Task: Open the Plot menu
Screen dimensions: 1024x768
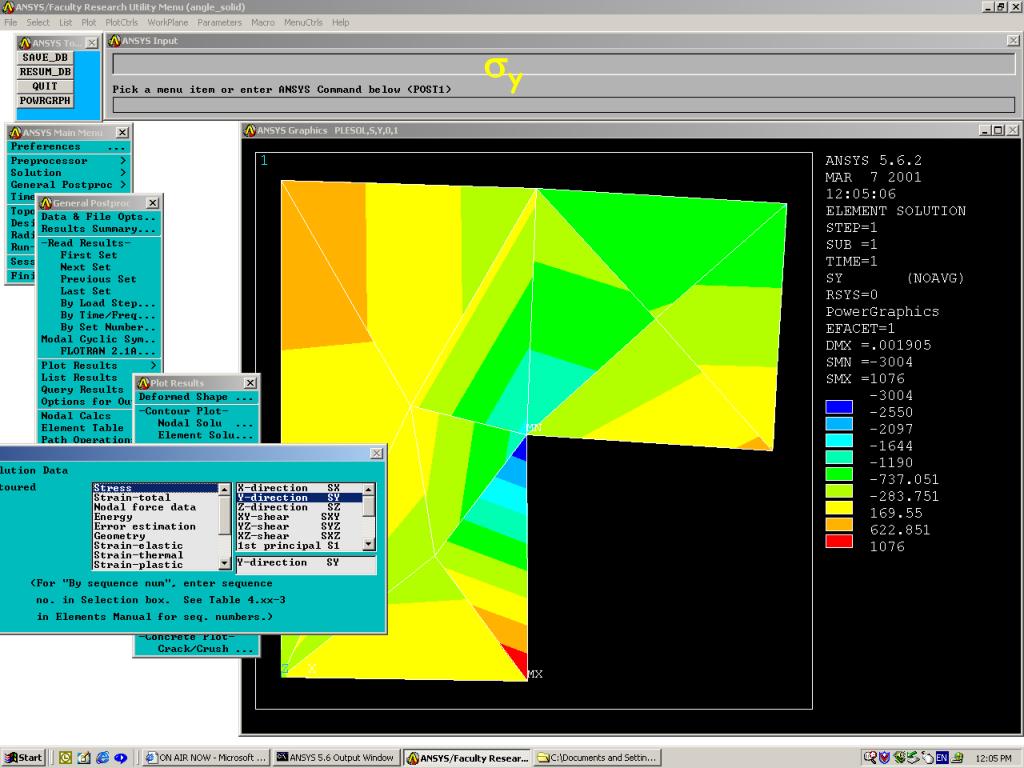Action: tap(89, 22)
